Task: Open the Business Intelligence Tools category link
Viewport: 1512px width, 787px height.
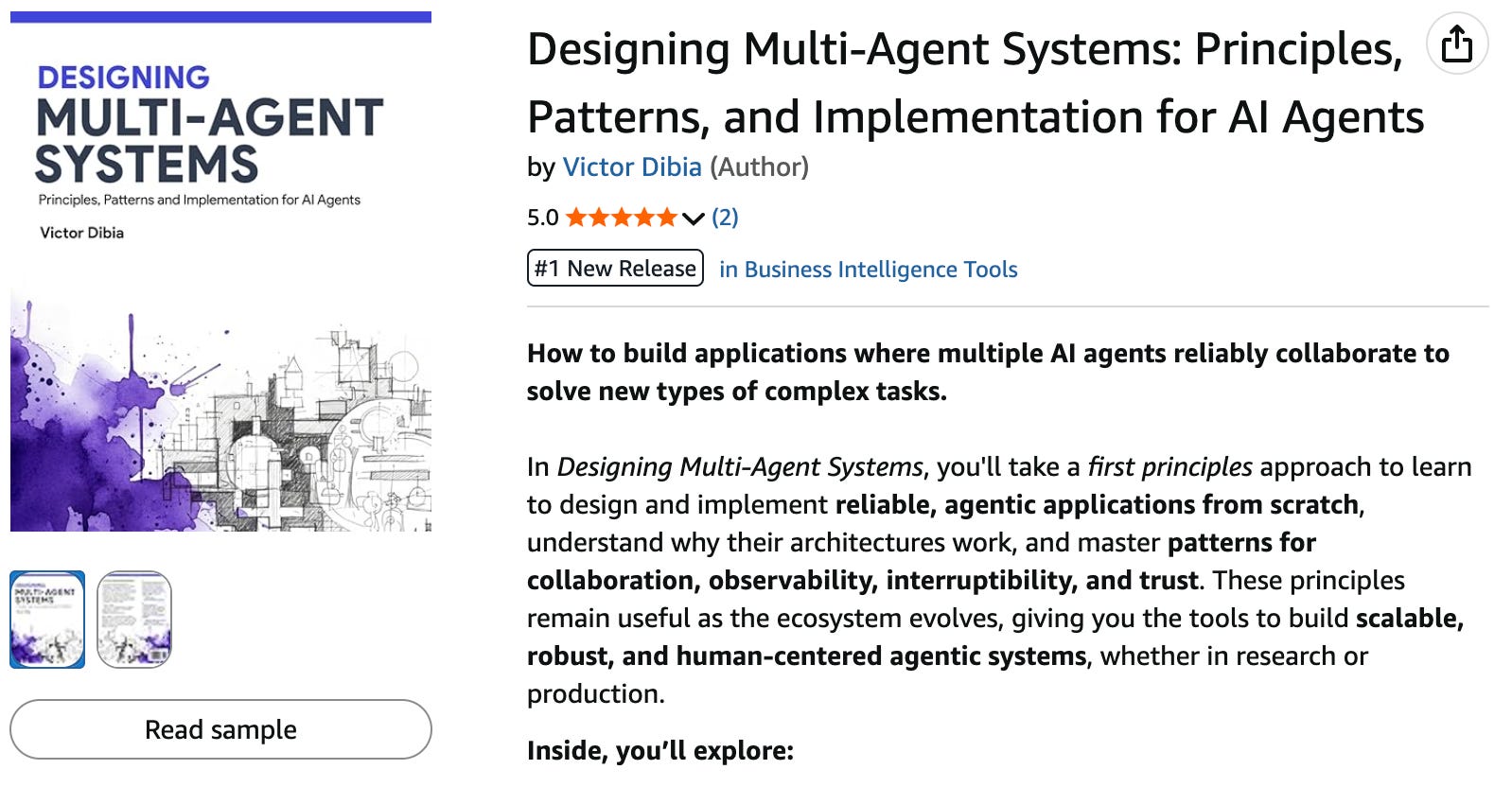Action: [x=869, y=270]
